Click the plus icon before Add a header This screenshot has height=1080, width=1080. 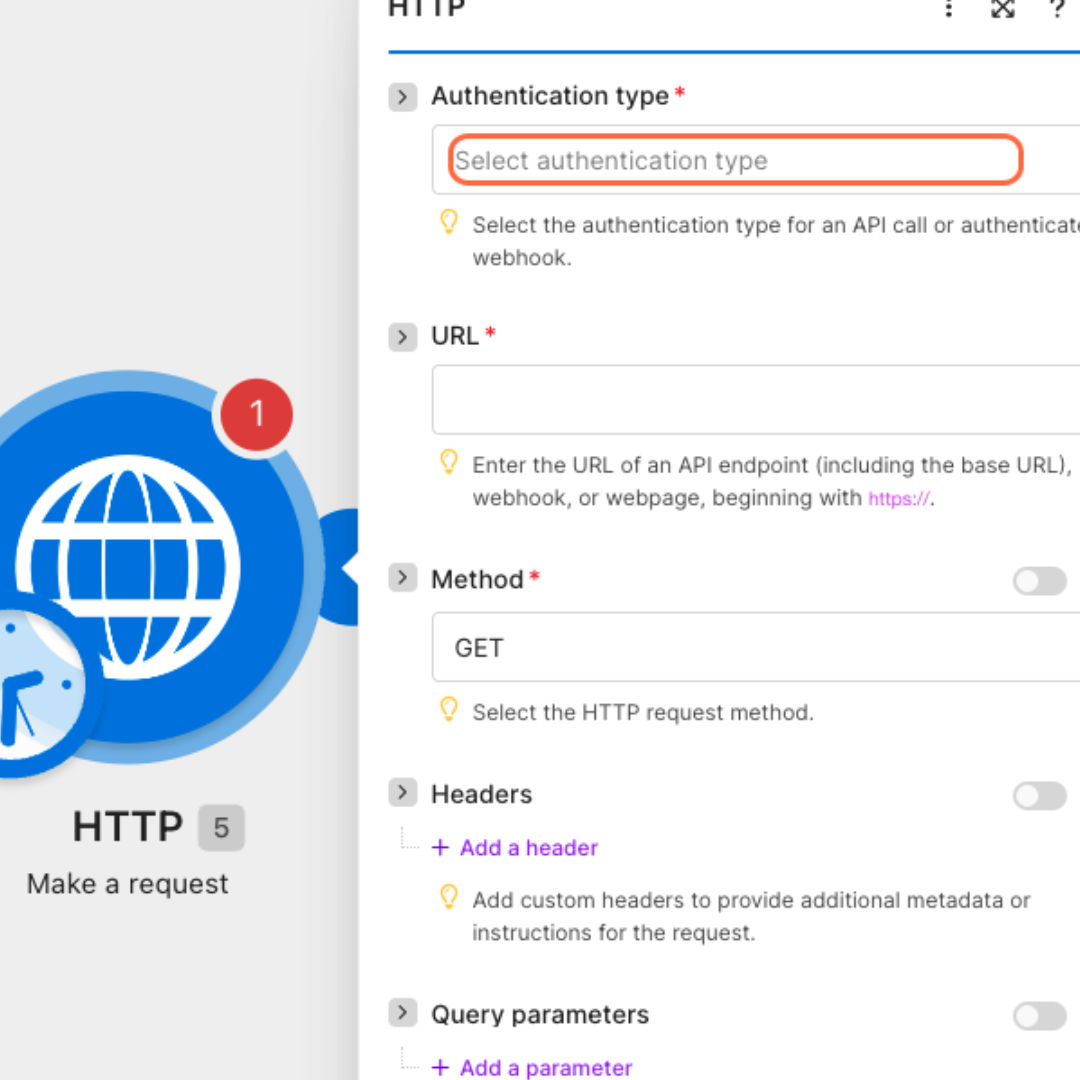(x=440, y=847)
